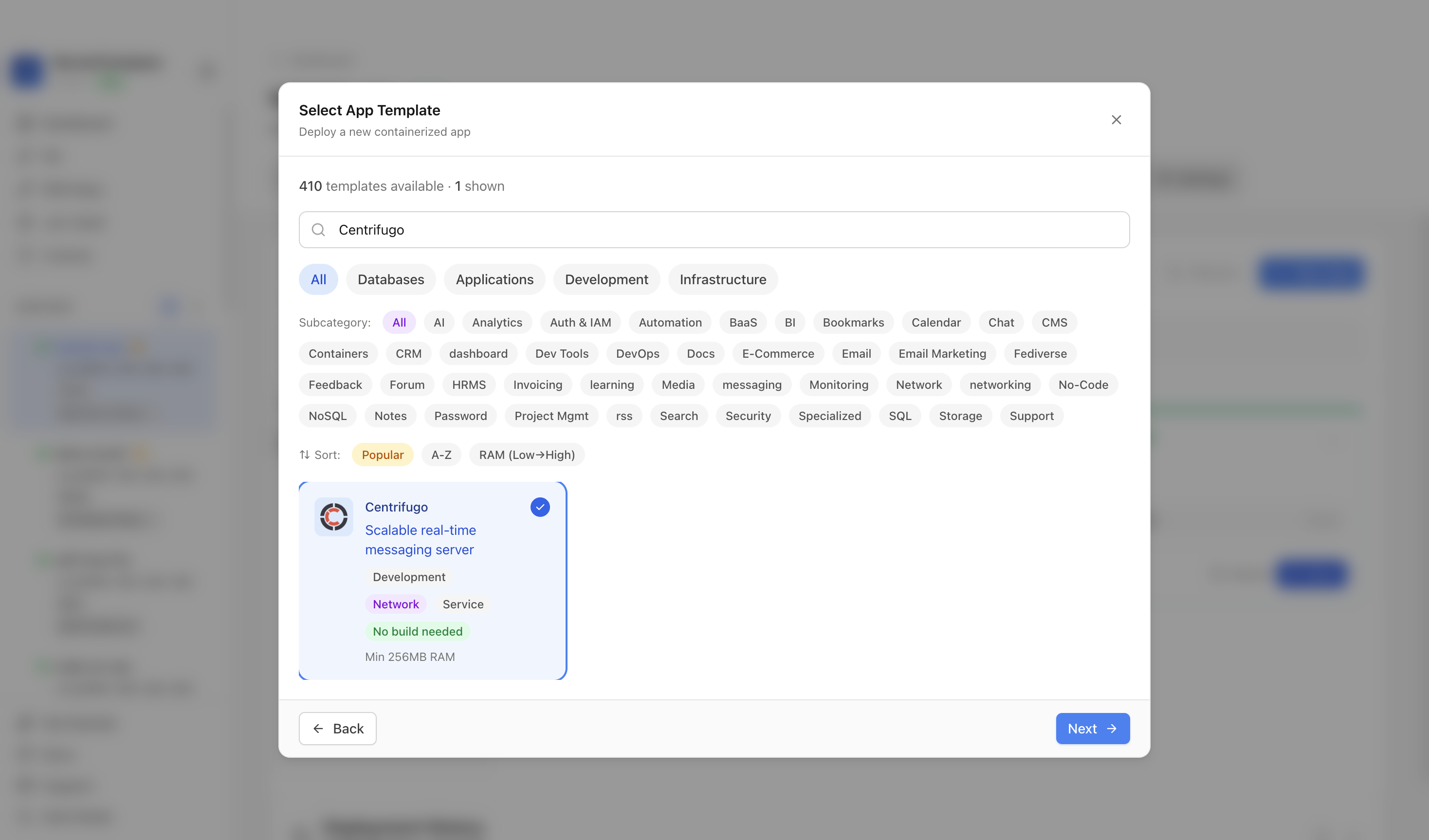Click the blue selected checkmark on Centrifugo

(540, 507)
